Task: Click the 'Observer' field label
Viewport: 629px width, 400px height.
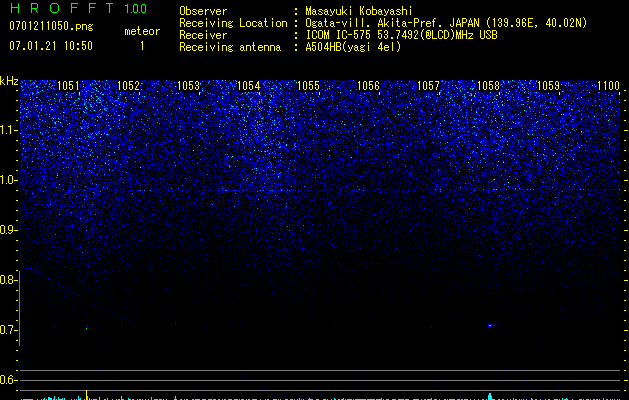Action: [x=203, y=11]
